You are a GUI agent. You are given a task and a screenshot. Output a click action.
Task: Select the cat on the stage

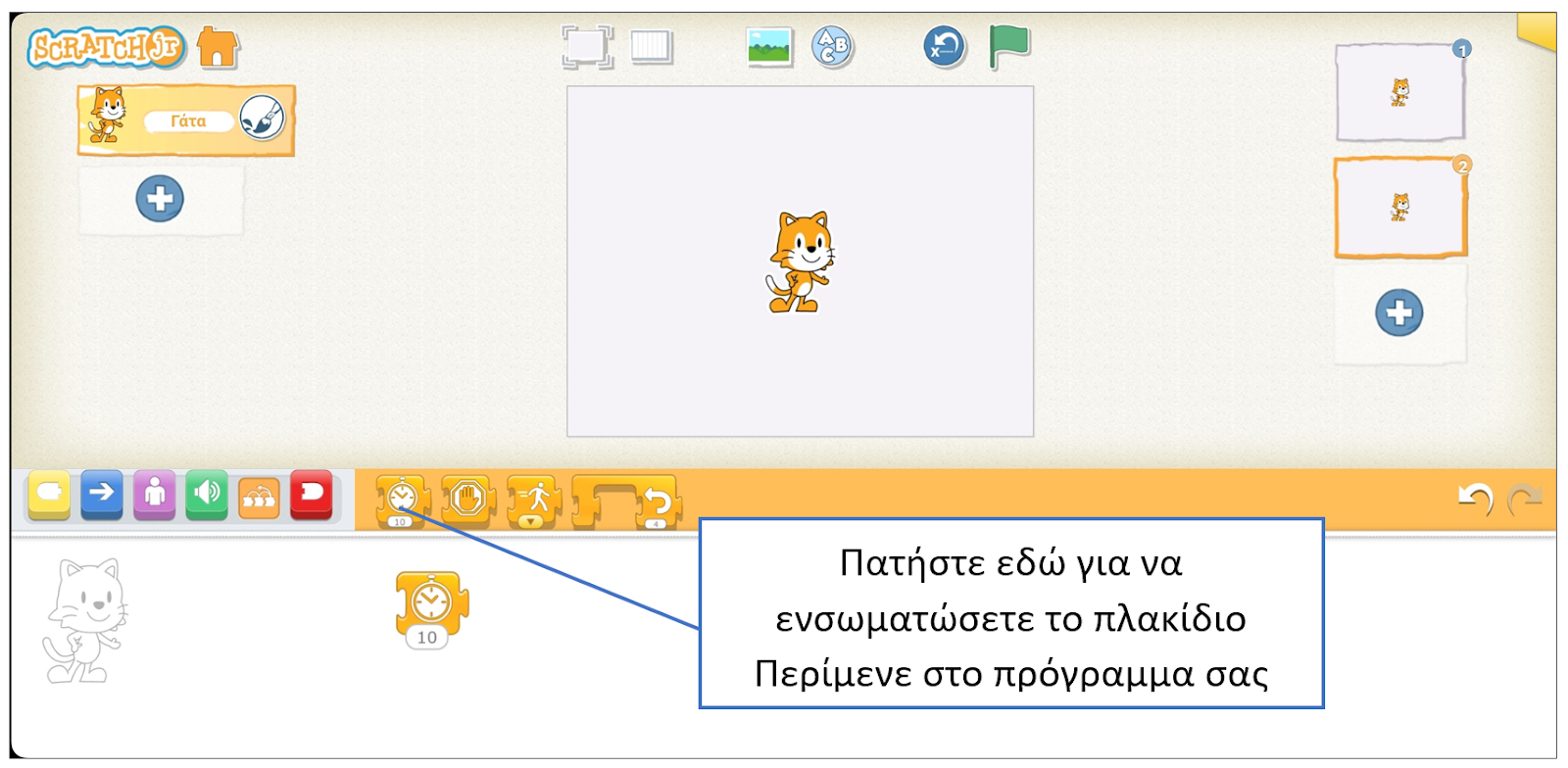tap(800, 262)
